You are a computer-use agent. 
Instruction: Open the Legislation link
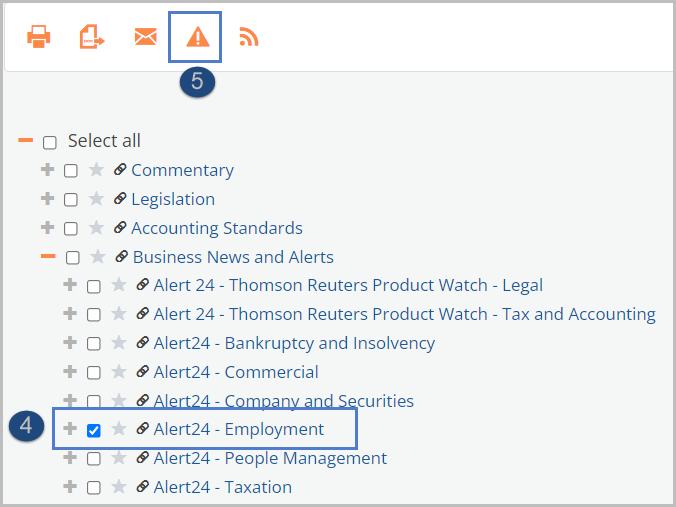173,199
